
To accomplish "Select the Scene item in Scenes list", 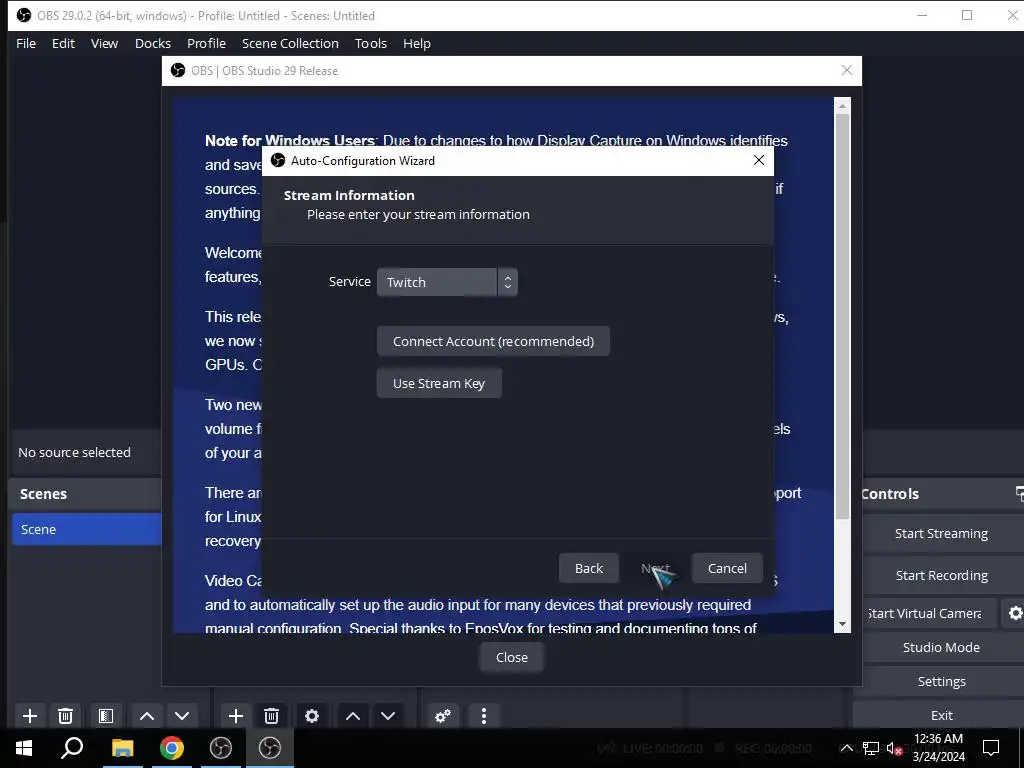I will [x=86, y=529].
